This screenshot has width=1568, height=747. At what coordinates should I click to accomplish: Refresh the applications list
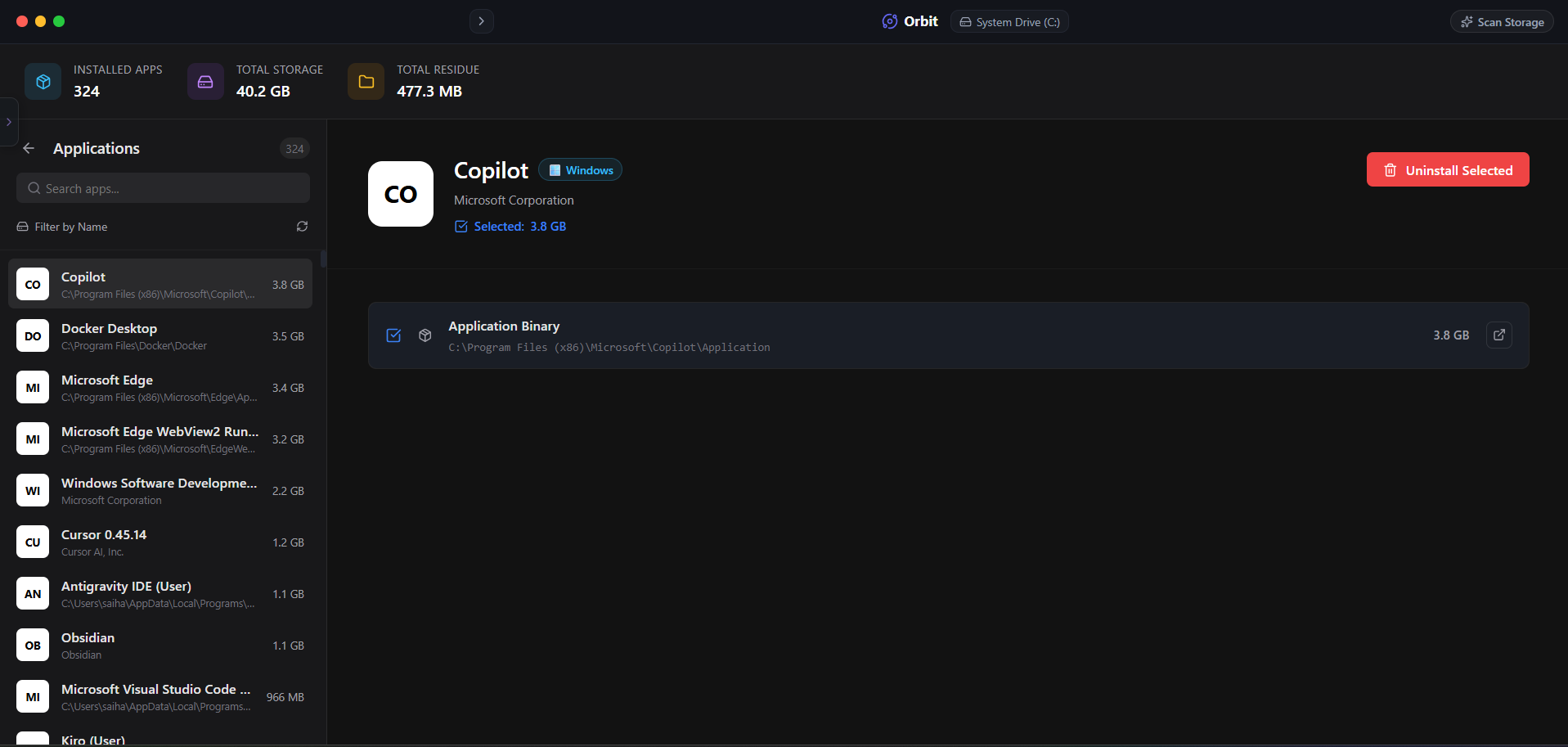point(302,227)
